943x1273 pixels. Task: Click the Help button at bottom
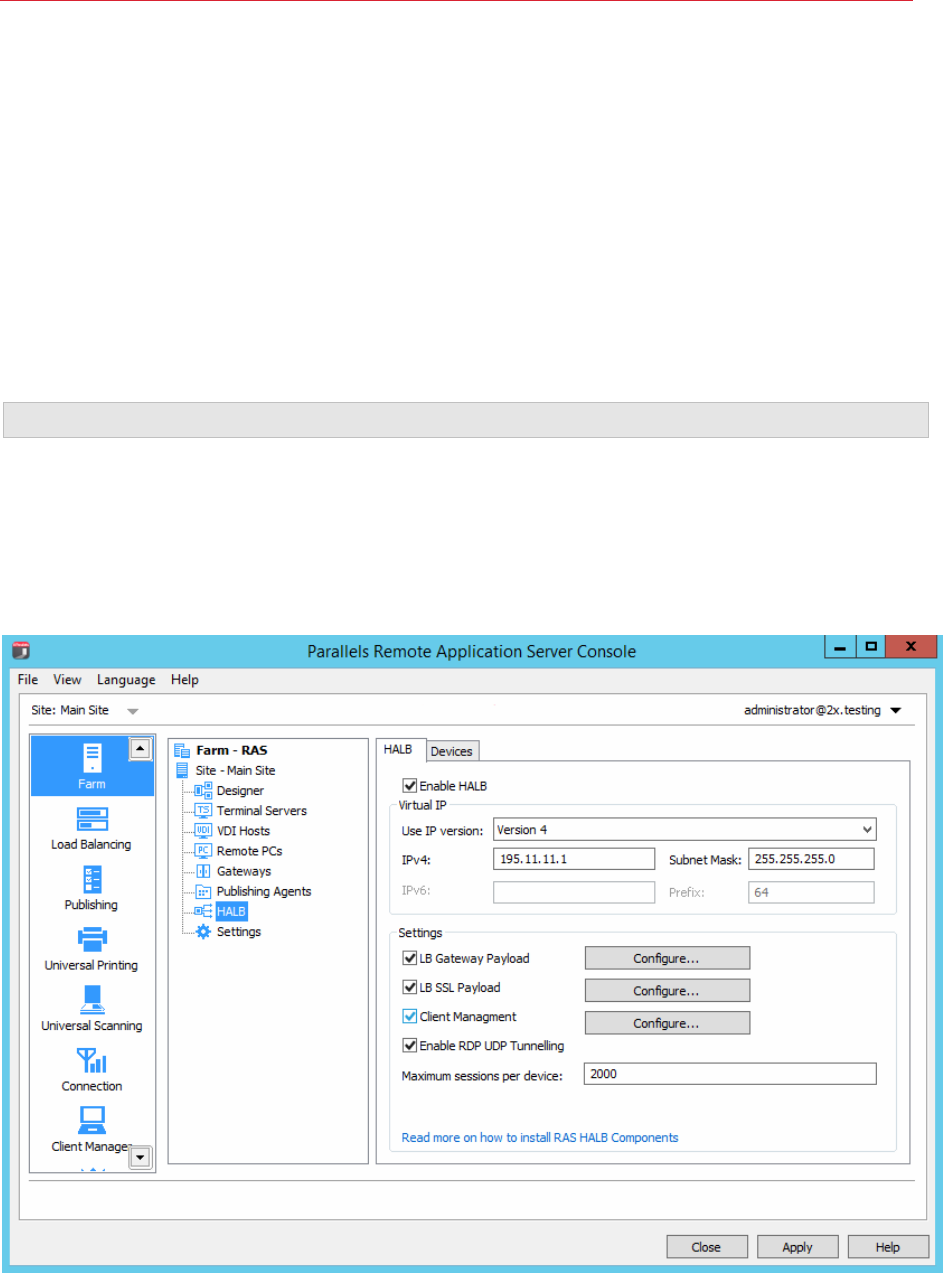tap(887, 1247)
